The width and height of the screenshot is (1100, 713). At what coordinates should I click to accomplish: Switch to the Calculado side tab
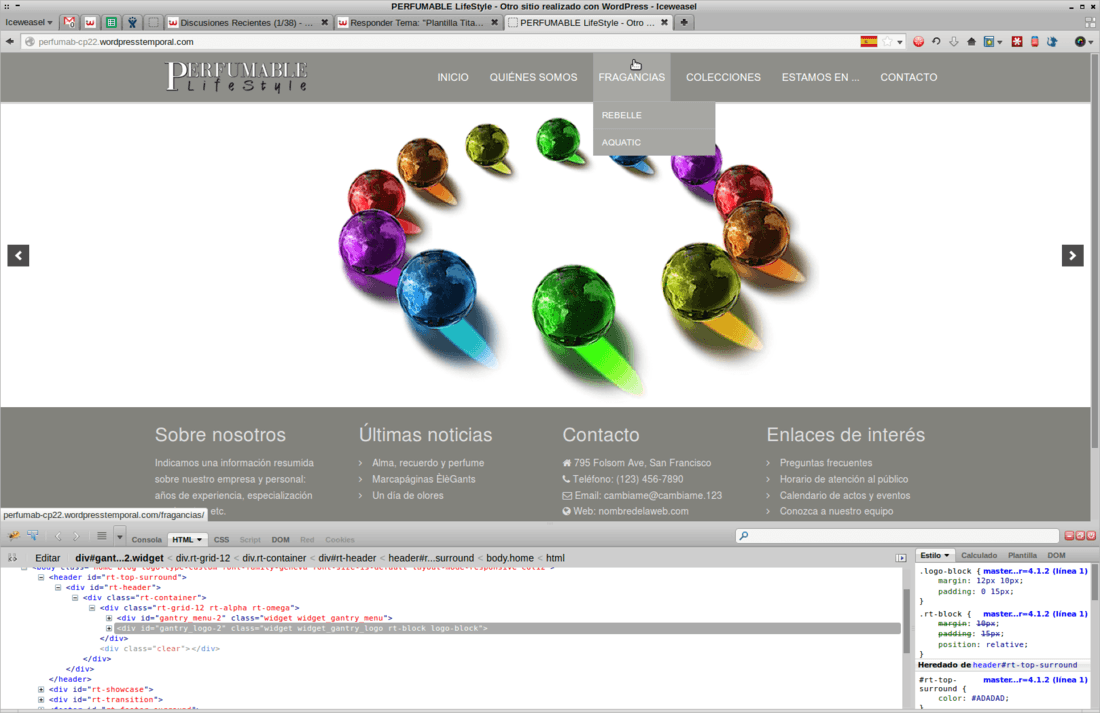(x=979, y=555)
